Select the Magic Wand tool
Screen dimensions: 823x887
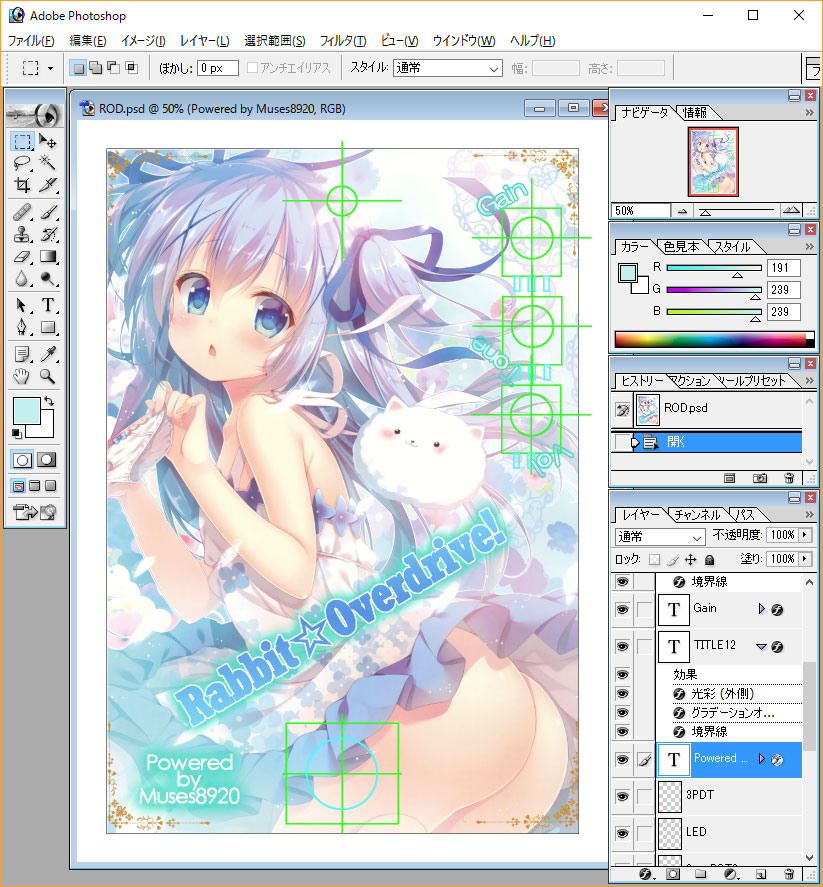[x=48, y=163]
